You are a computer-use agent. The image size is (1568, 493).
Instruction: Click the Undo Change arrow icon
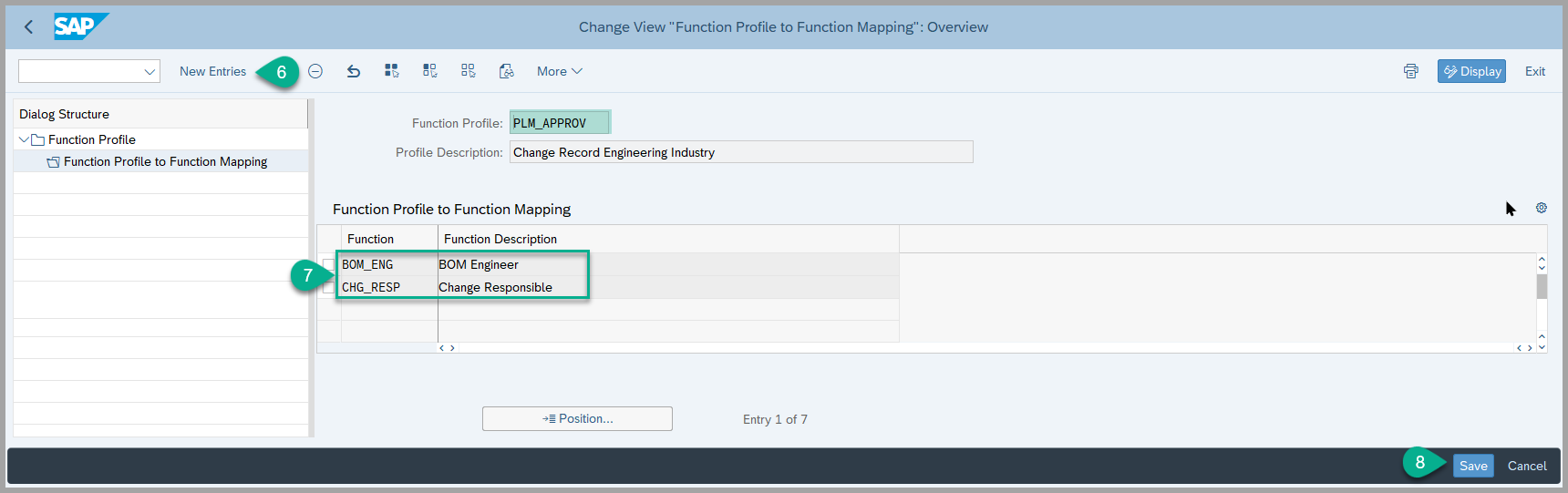354,71
